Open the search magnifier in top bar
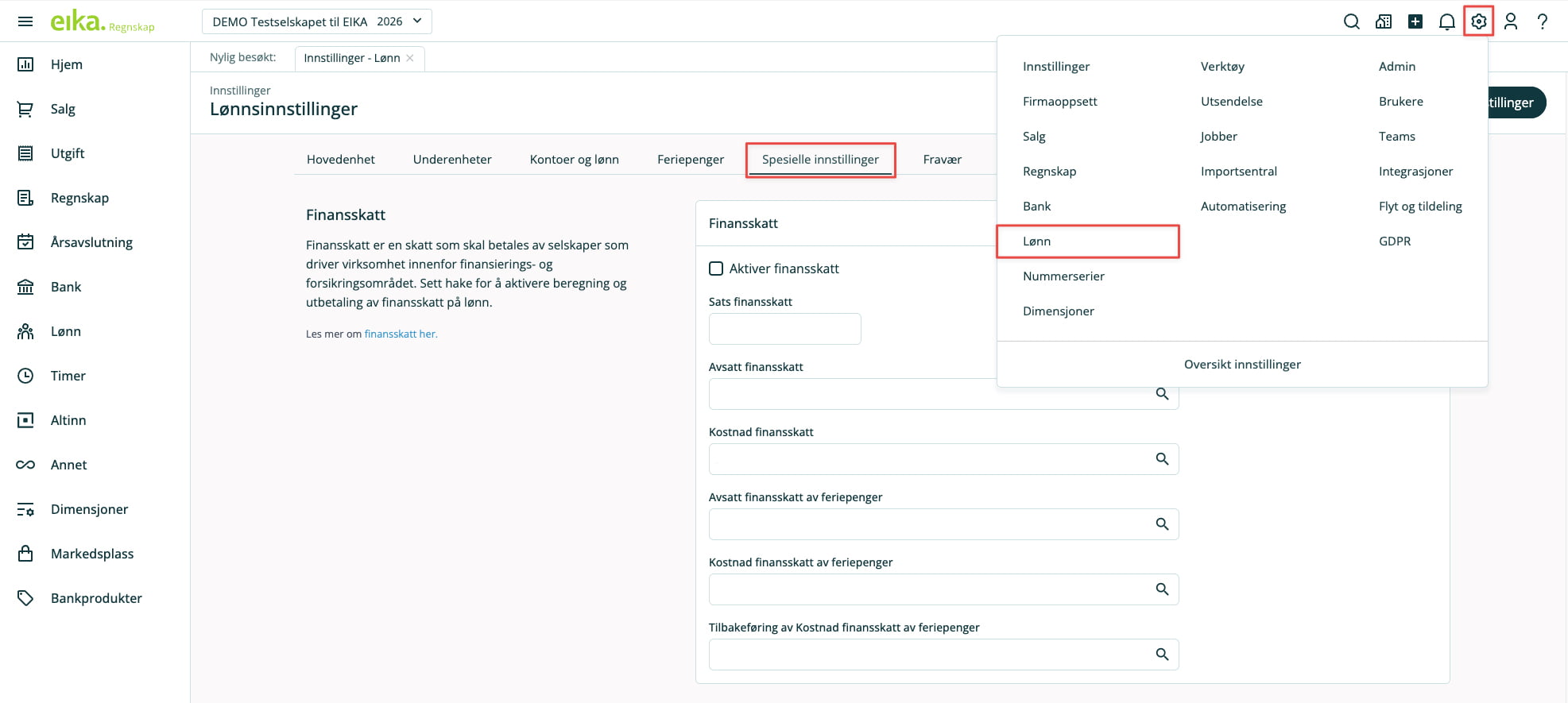The width and height of the screenshot is (1568, 703). tap(1351, 21)
